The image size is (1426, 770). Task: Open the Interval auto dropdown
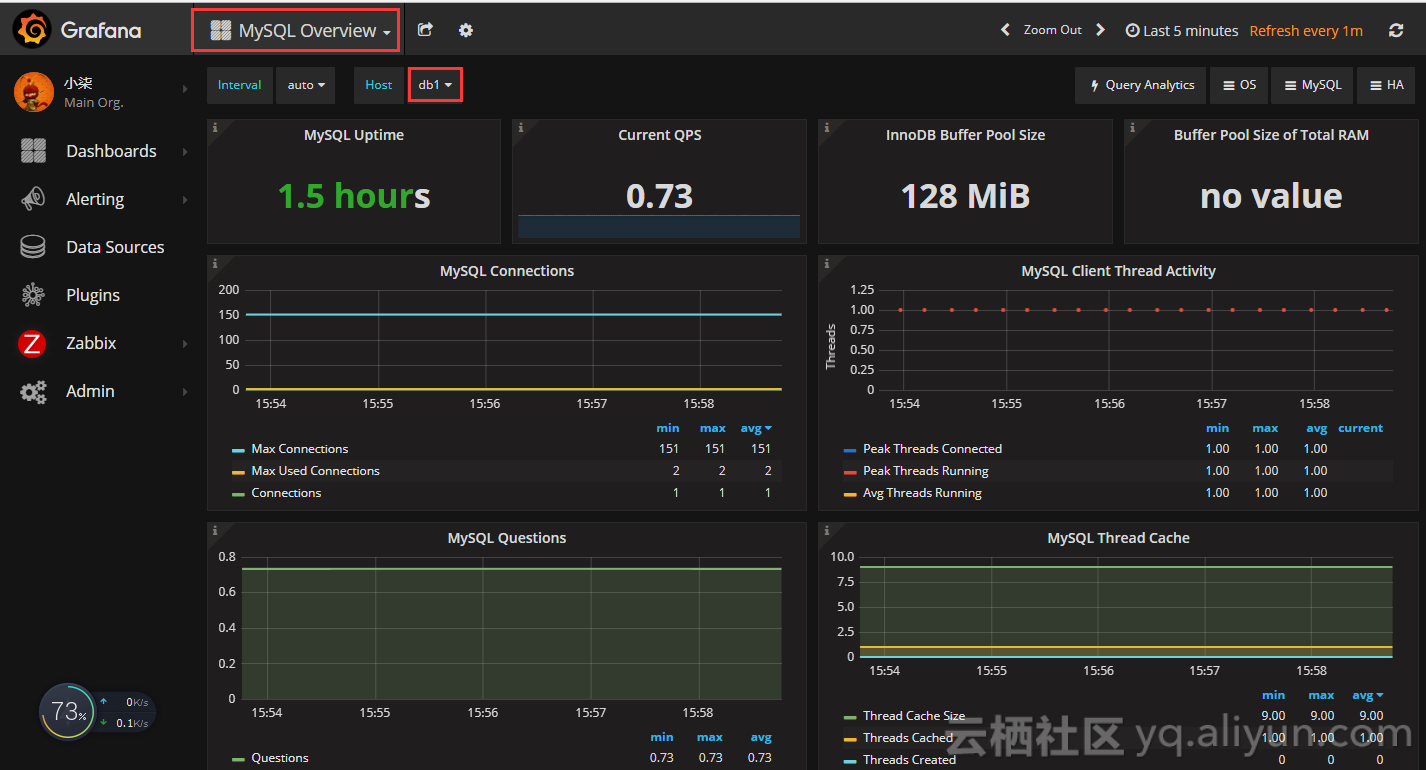pos(306,85)
